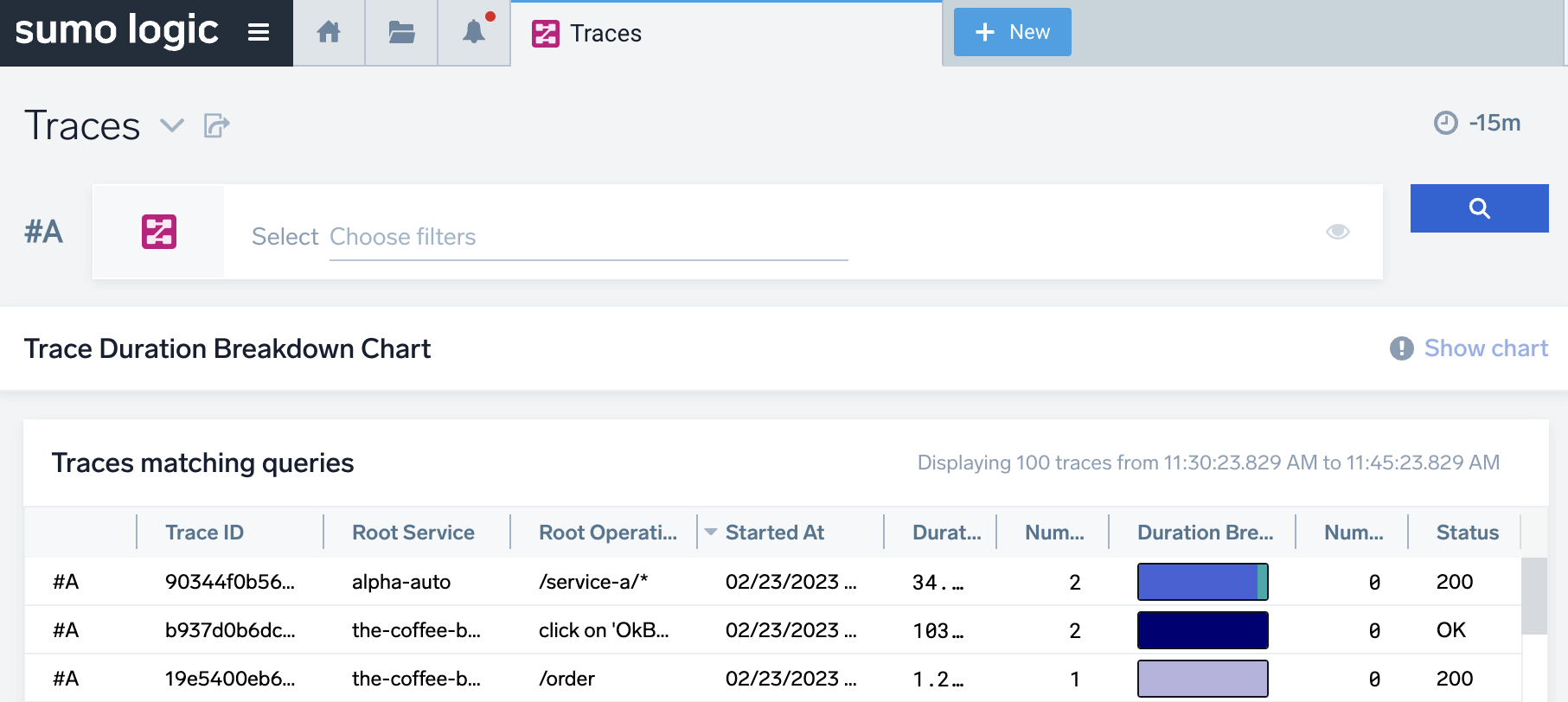Image resolution: width=1568 pixels, height=702 pixels.
Task: Toggle query #A visibility eye icon
Action: 1337,232
